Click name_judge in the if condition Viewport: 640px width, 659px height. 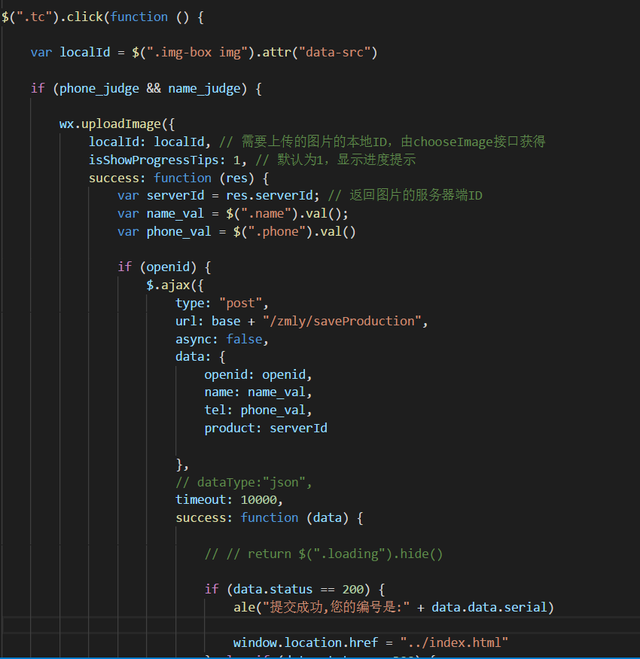click(205, 89)
